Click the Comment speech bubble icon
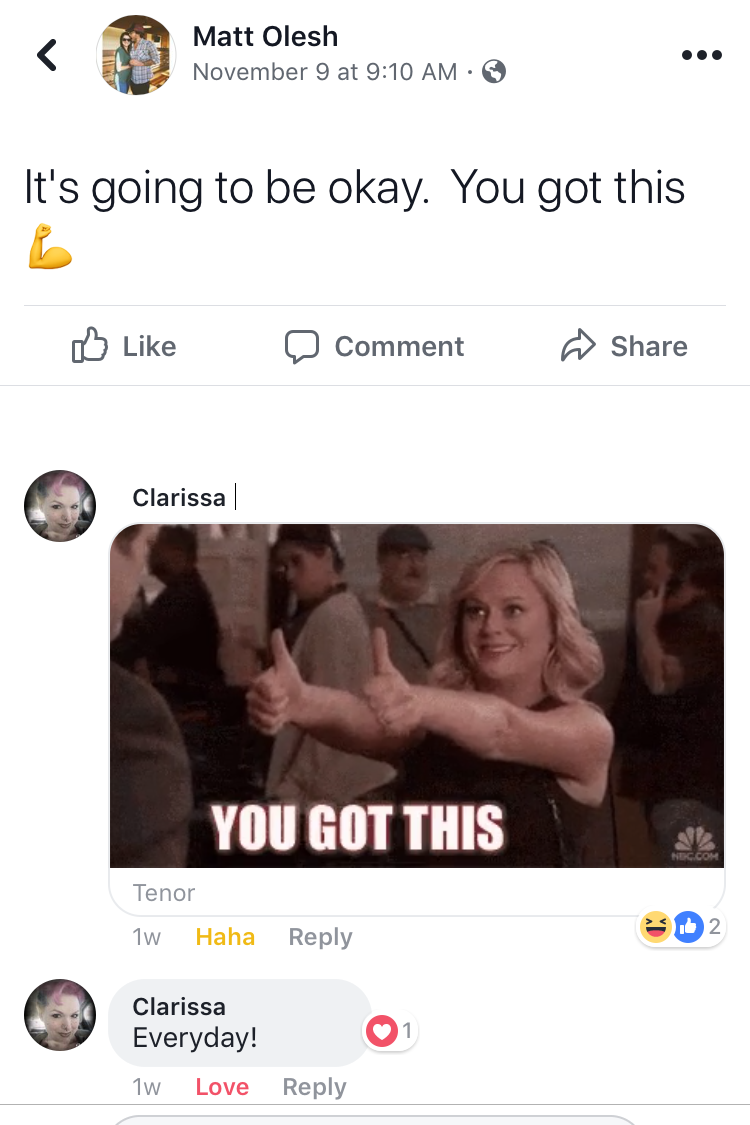The image size is (750, 1125). point(301,347)
